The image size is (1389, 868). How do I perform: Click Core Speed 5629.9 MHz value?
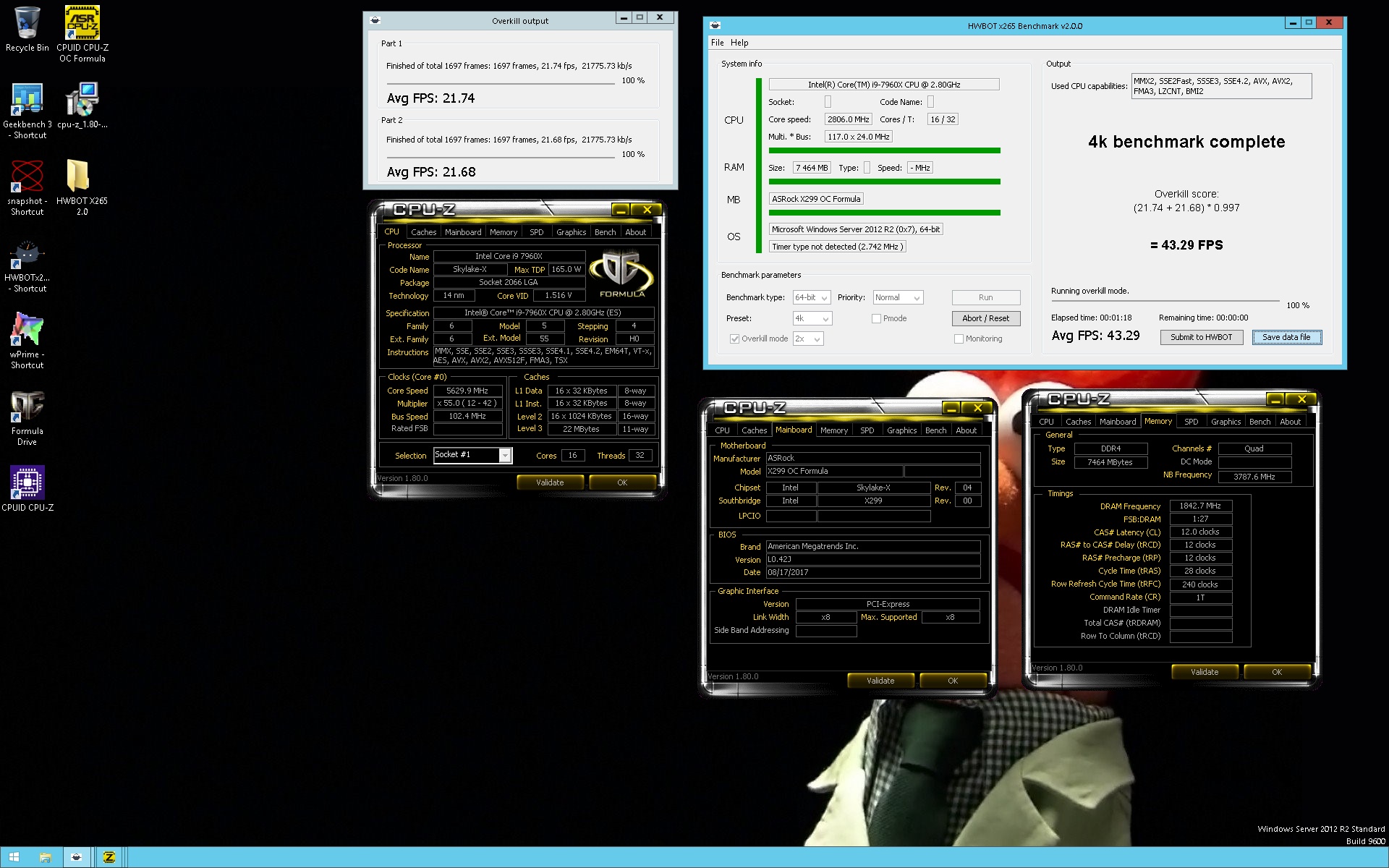467,391
